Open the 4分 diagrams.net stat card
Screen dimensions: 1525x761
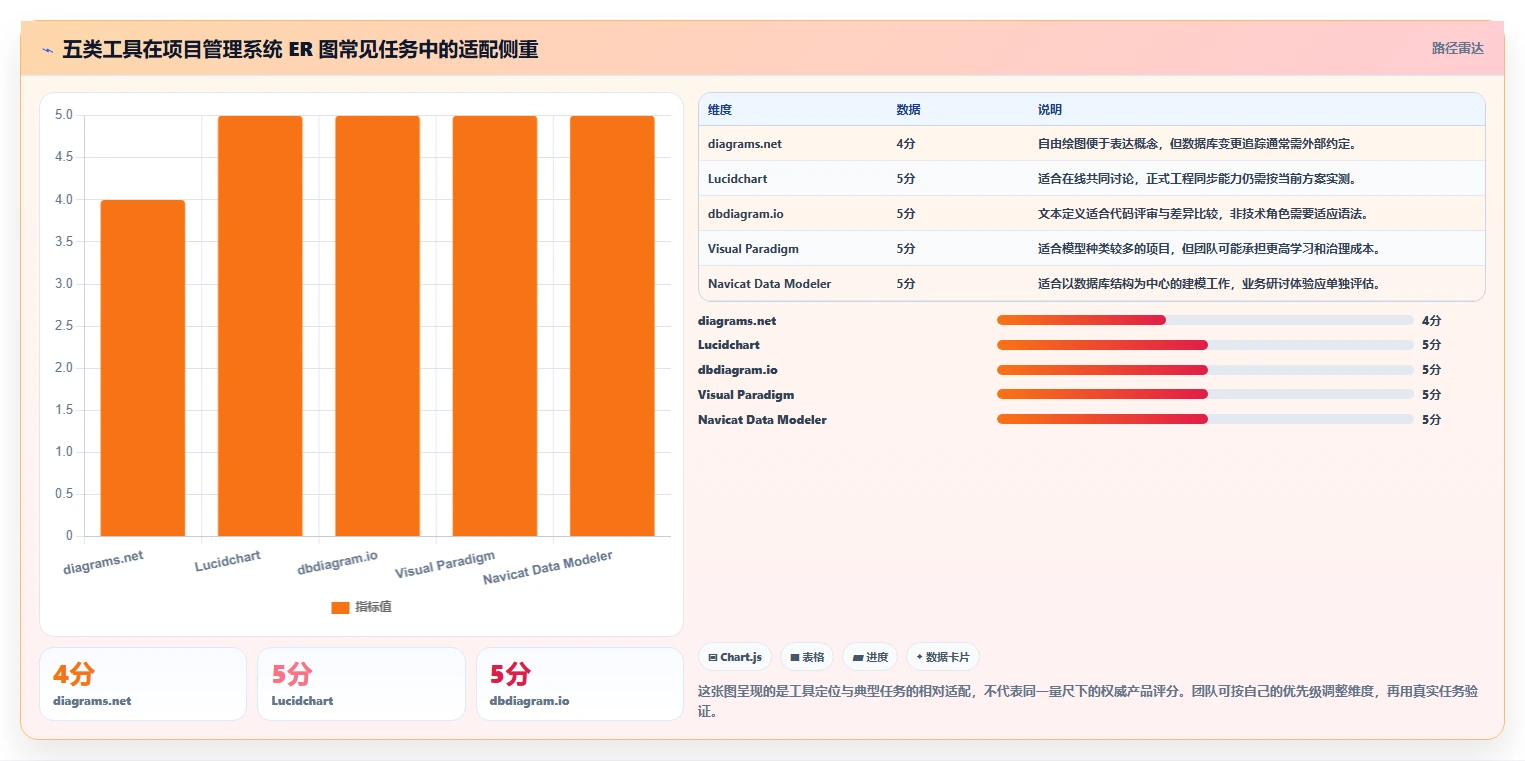click(x=143, y=684)
